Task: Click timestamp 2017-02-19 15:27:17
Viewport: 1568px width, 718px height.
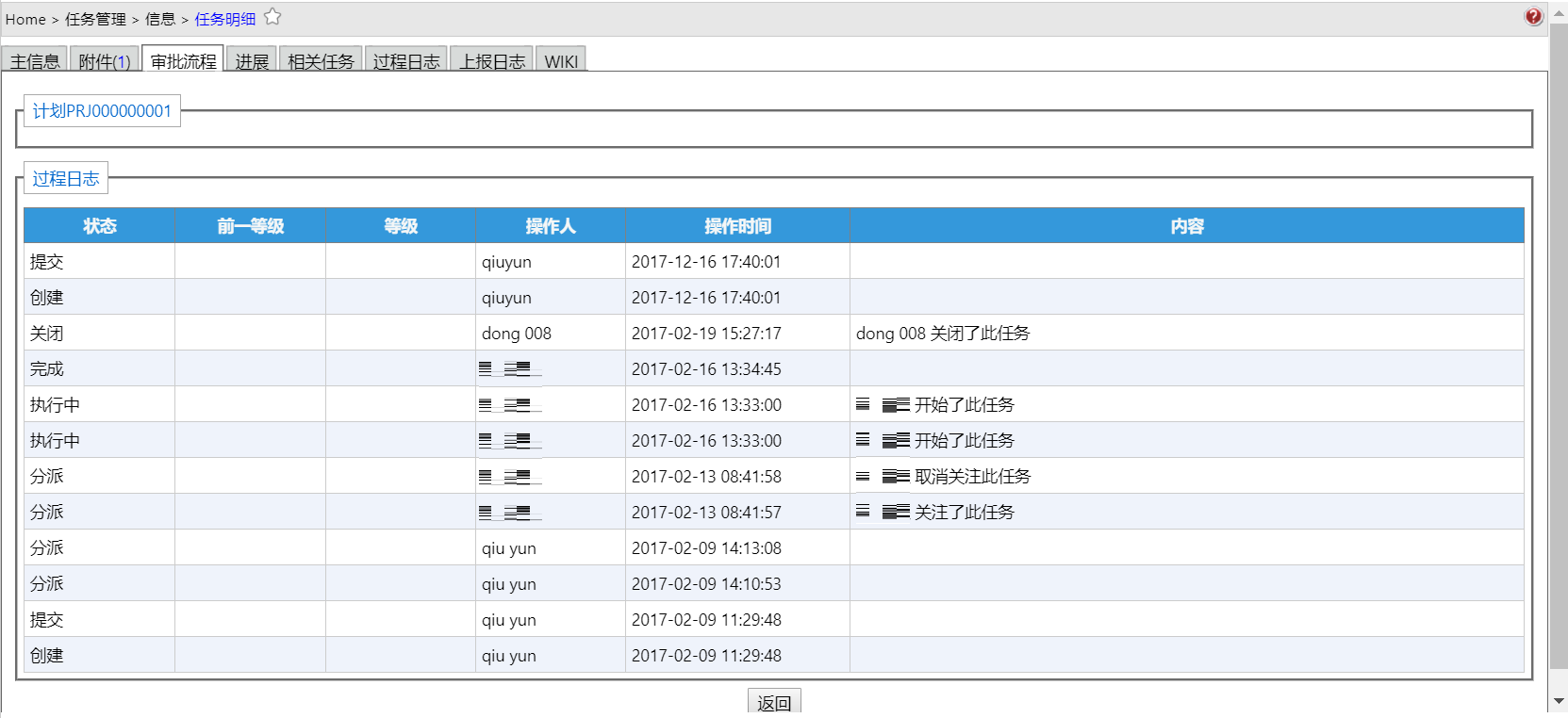Action: coord(706,334)
